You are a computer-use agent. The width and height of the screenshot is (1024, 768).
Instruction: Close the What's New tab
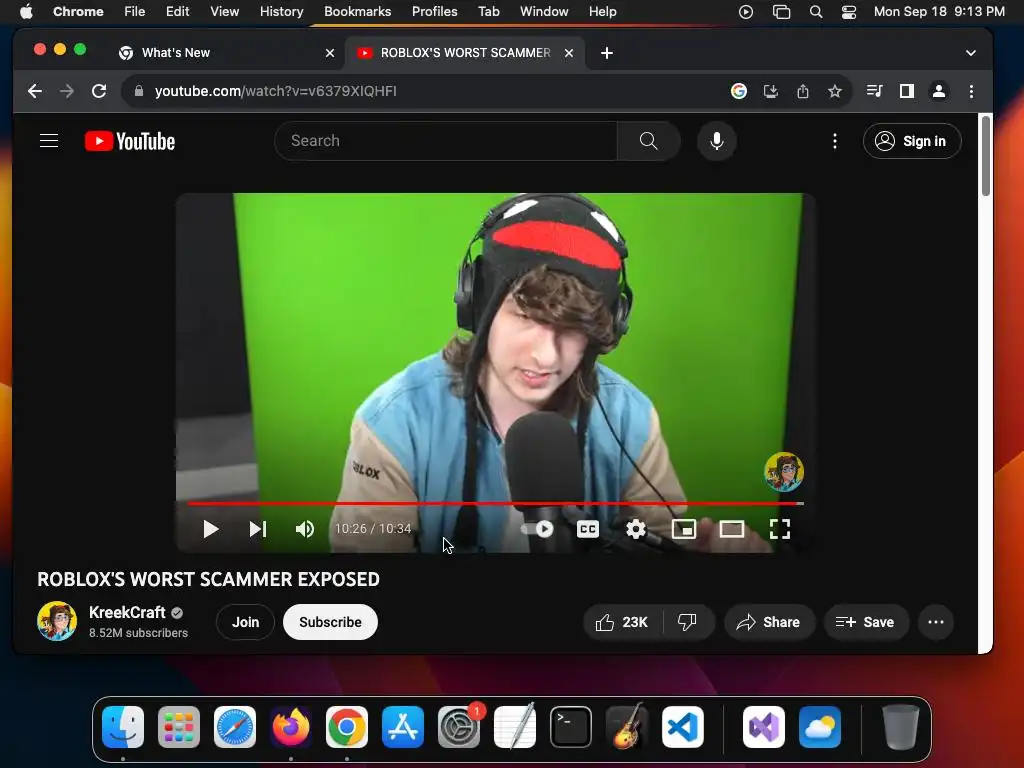point(330,53)
